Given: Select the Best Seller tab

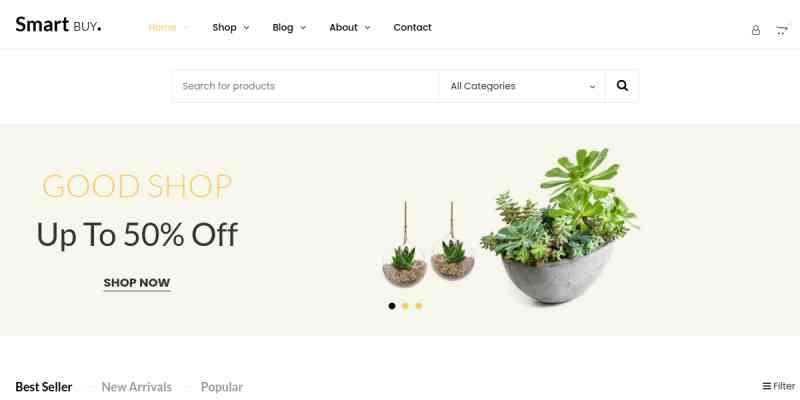Looking at the screenshot, I should point(44,387).
